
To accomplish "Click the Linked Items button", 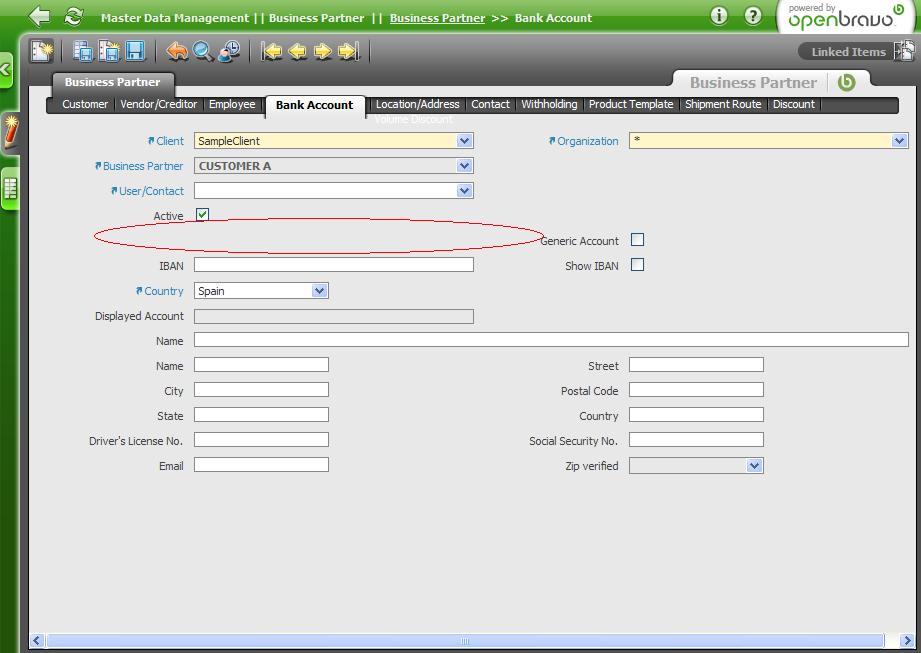I will click(848, 52).
